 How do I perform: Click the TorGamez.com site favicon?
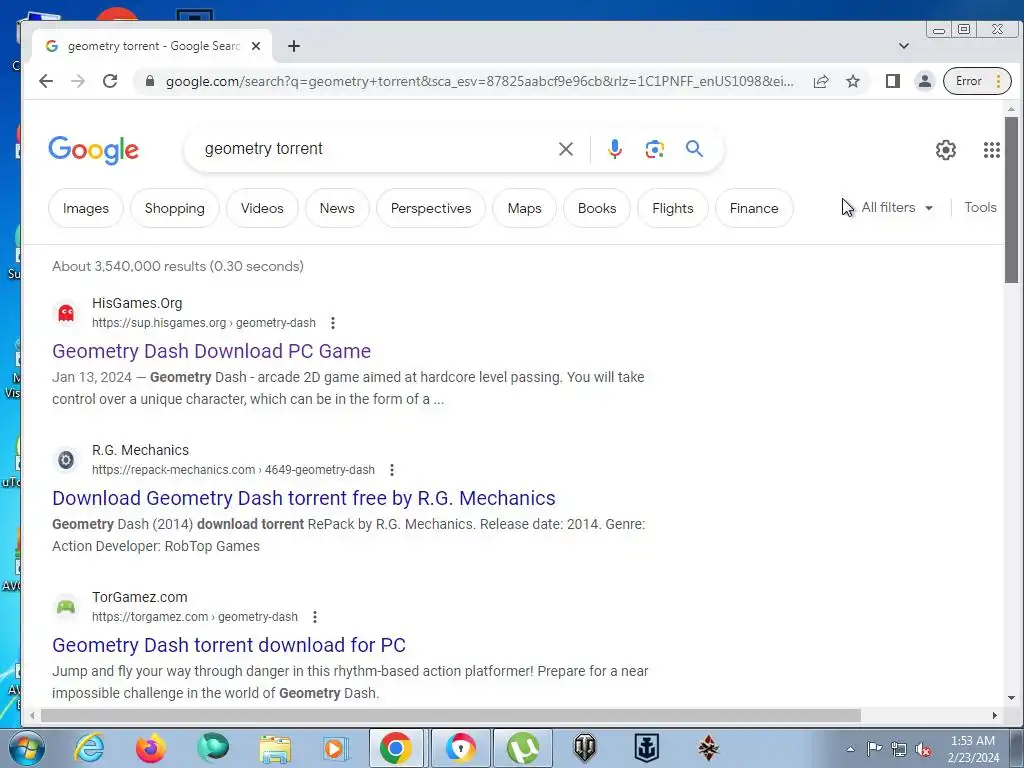66,607
